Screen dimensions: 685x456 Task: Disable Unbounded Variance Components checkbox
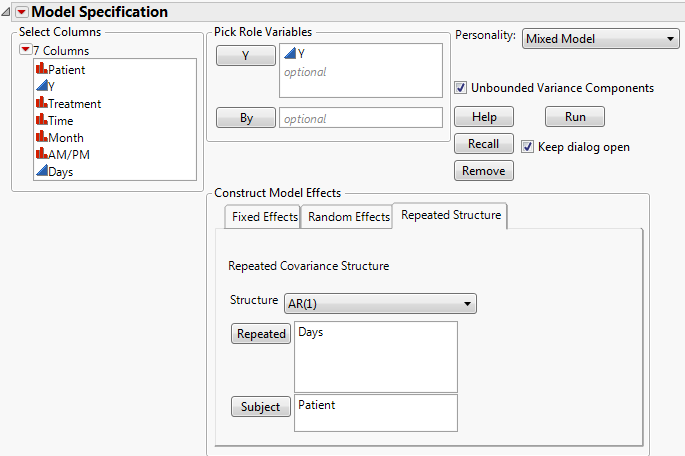click(x=461, y=88)
